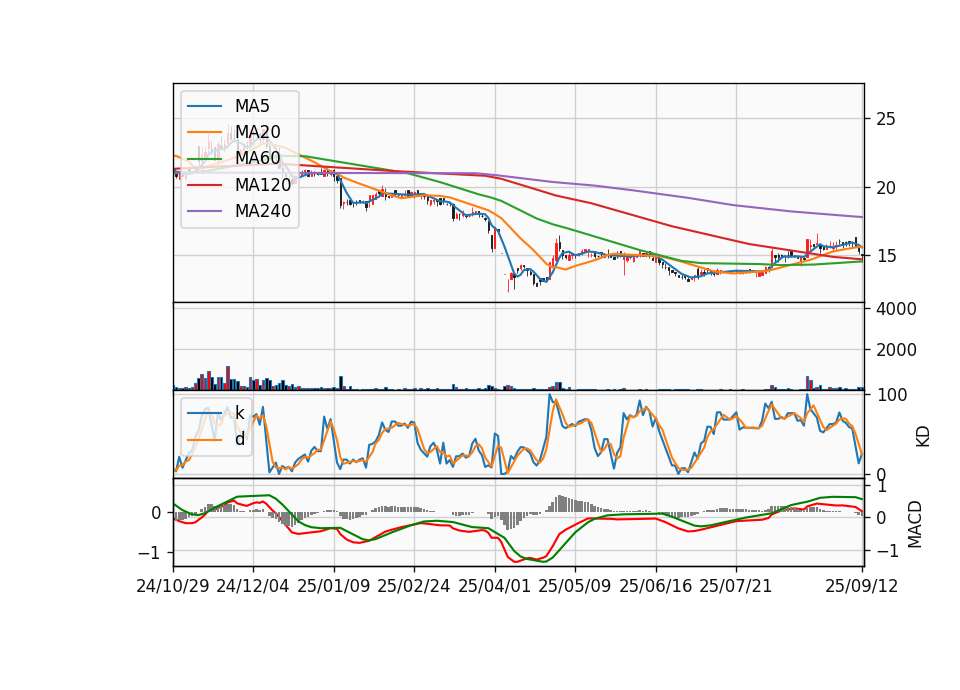Click the price axis value 15
This screenshot has height=690, width=960.
click(886, 256)
